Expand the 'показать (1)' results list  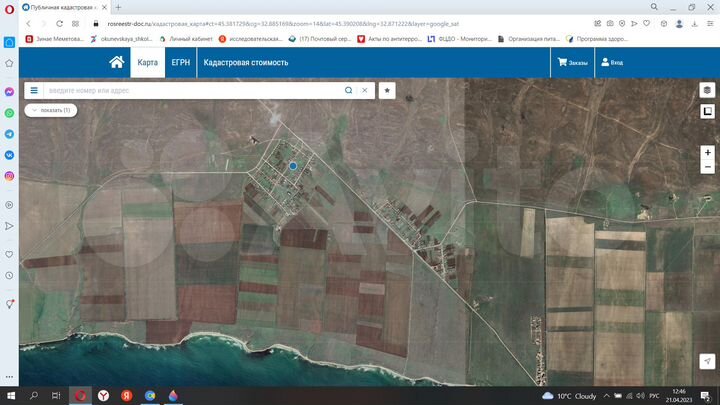click(x=50, y=110)
